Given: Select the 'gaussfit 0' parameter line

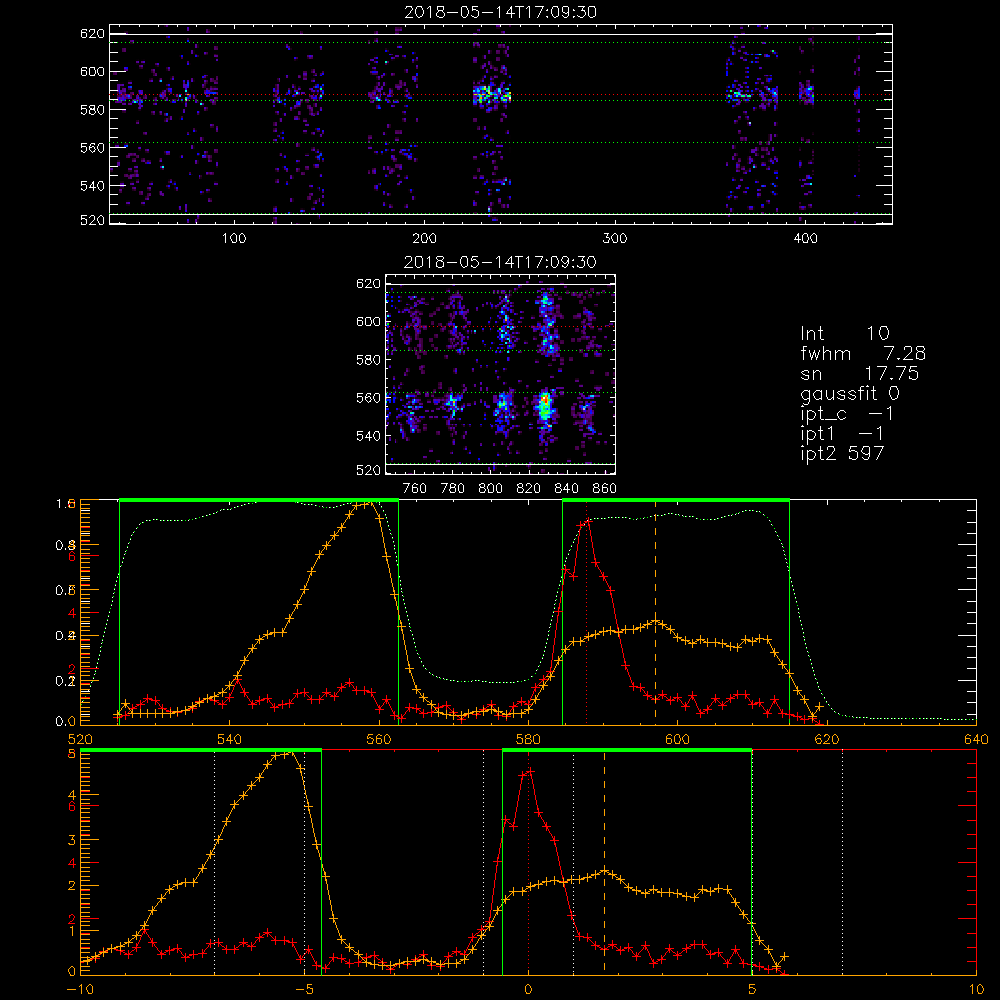Looking at the screenshot, I should pyautogui.click(x=850, y=393).
